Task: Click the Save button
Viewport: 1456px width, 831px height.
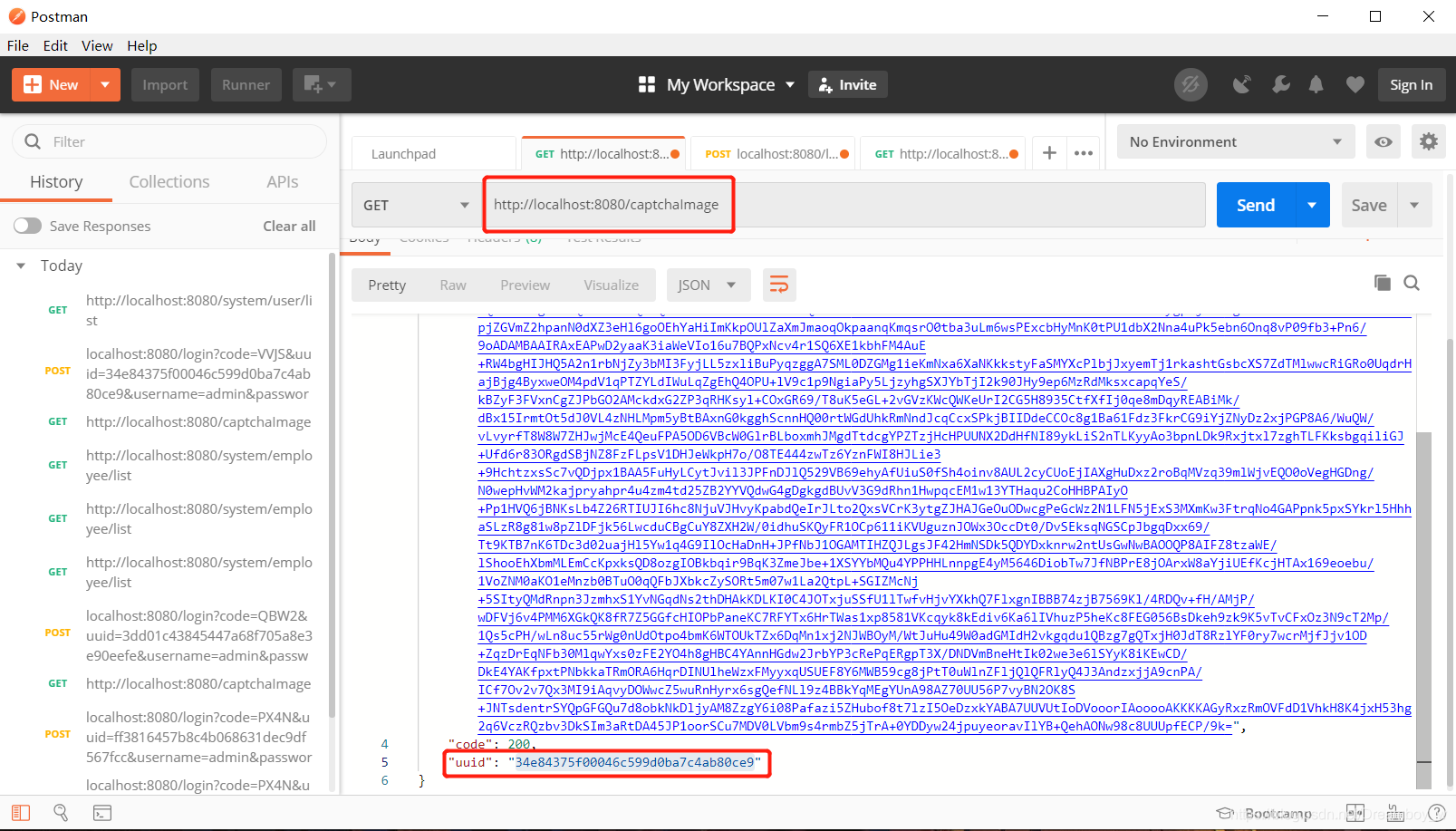Action: [x=1369, y=205]
